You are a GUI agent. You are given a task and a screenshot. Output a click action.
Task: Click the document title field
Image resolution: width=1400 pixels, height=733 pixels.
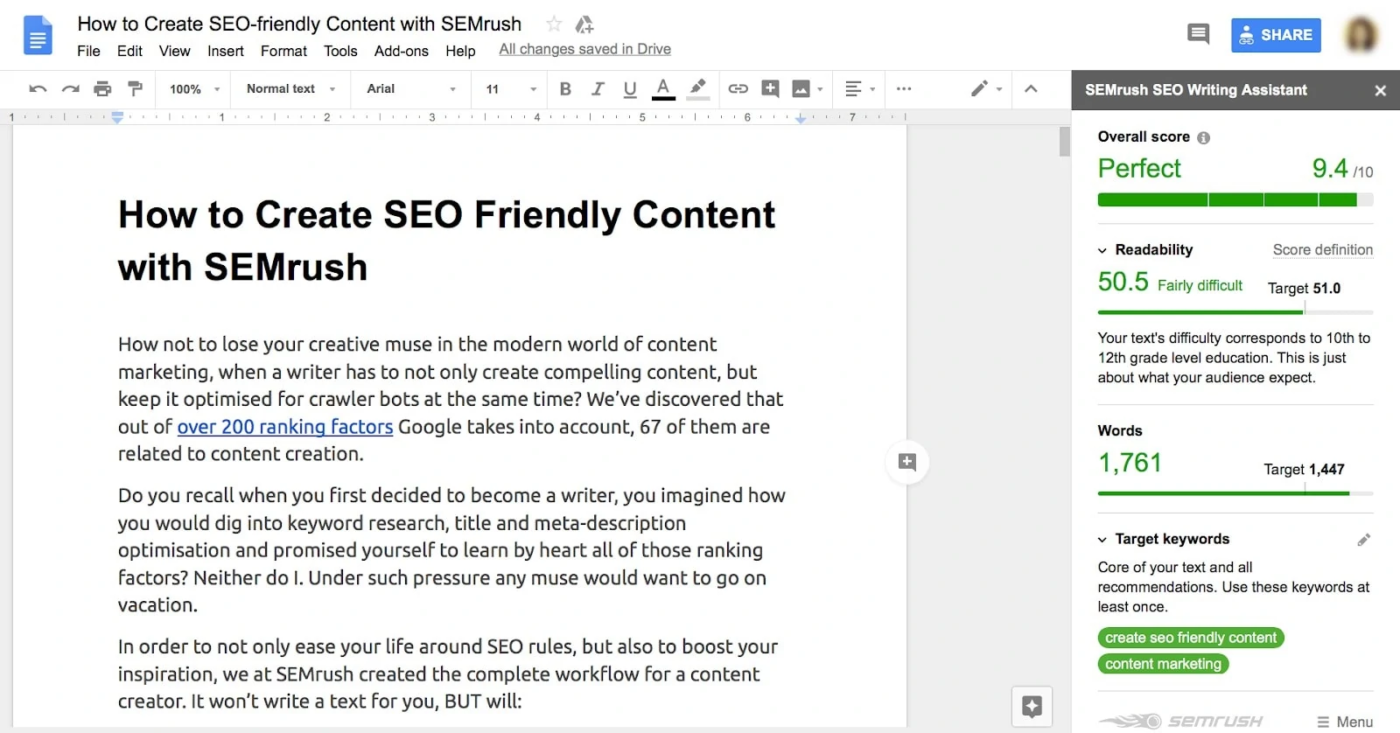[300, 23]
